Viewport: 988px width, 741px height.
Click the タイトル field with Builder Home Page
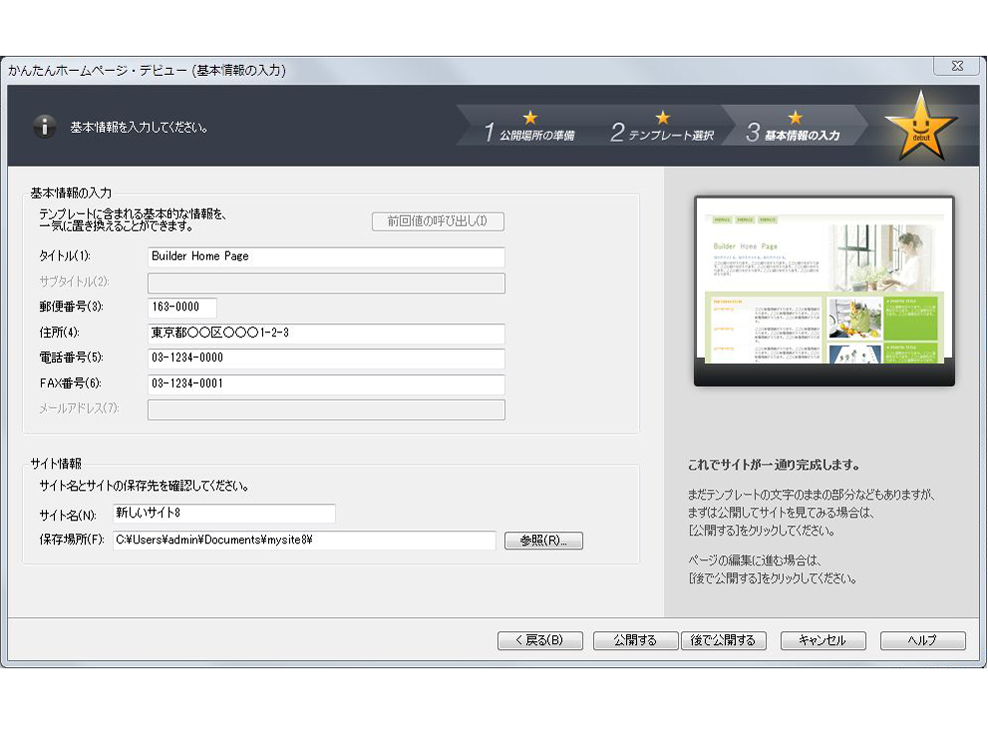click(326, 257)
